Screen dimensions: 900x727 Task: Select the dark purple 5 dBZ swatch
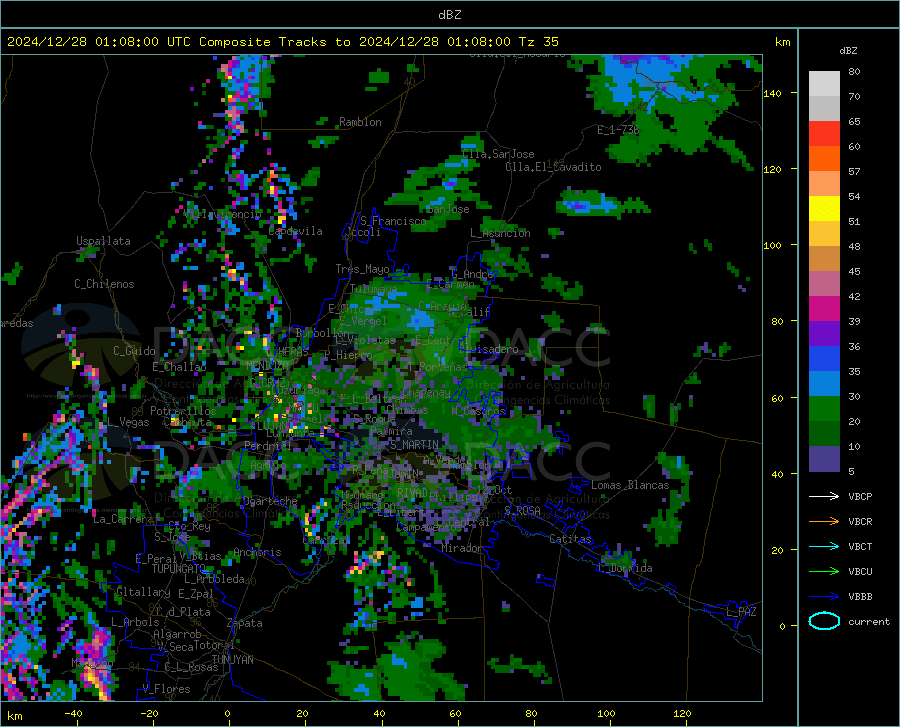point(824,459)
